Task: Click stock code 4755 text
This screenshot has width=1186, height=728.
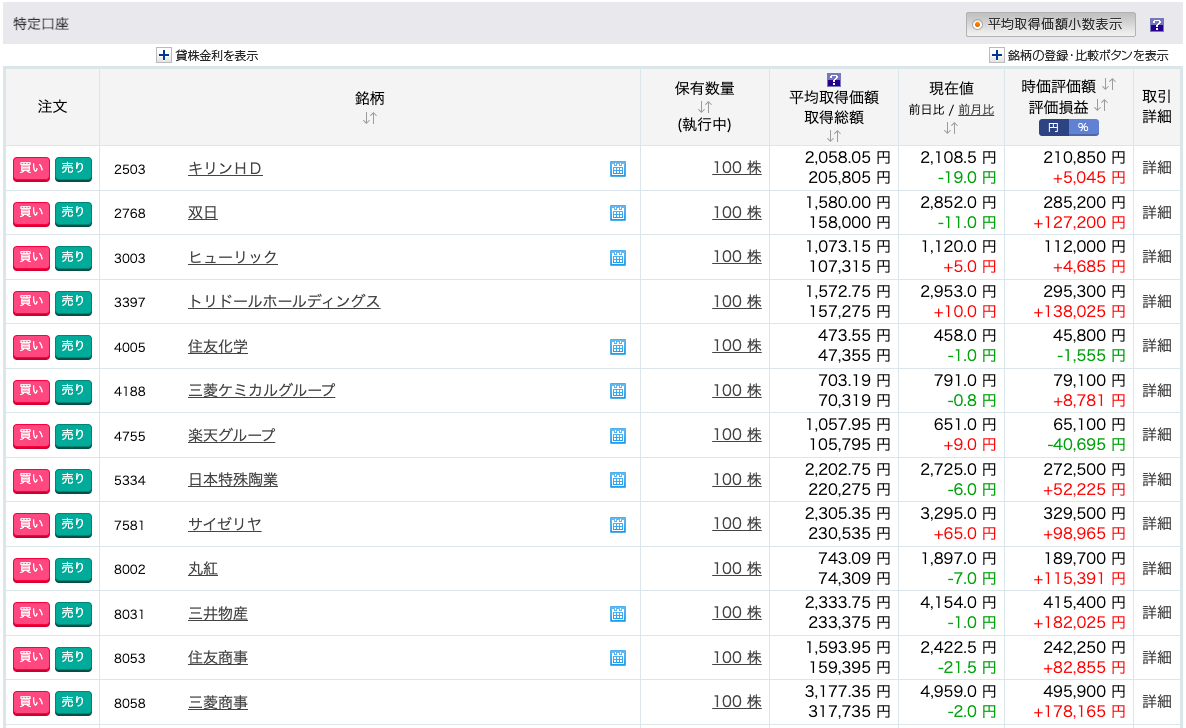Action: coord(129,437)
